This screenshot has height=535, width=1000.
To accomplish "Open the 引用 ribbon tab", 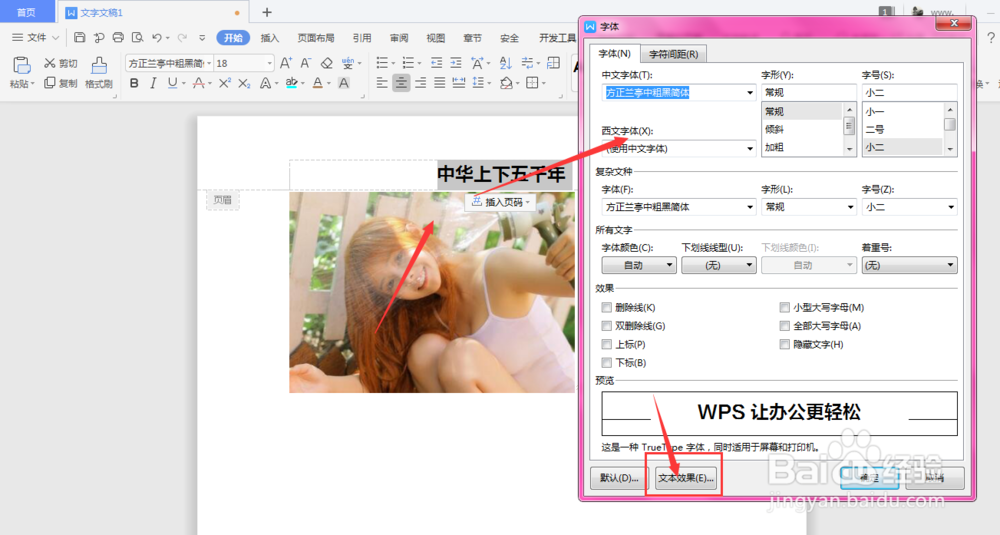I will [362, 38].
